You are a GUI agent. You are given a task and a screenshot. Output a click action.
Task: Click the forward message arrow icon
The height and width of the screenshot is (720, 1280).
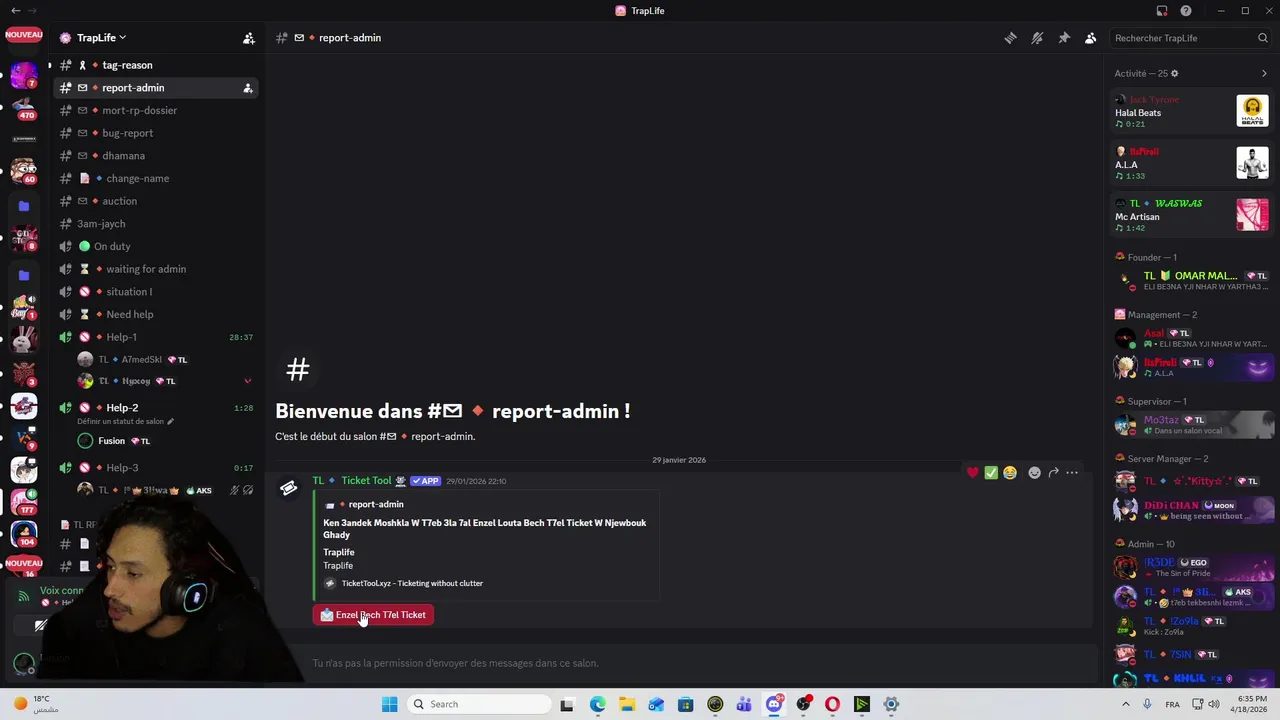tap(1053, 473)
